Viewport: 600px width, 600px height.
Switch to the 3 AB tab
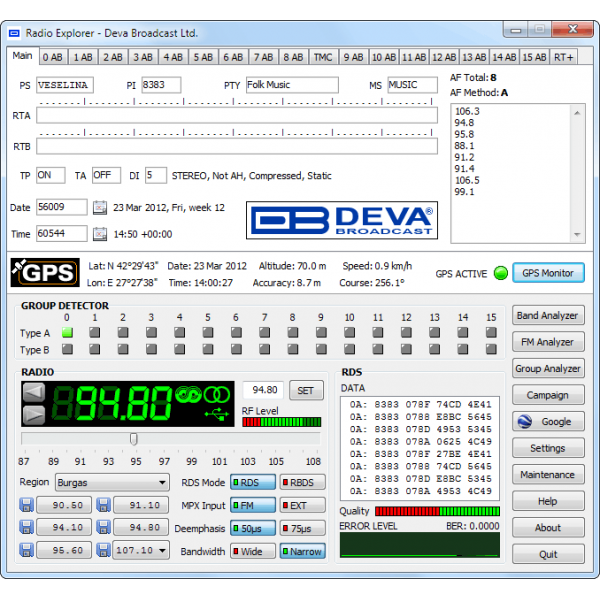click(143, 57)
